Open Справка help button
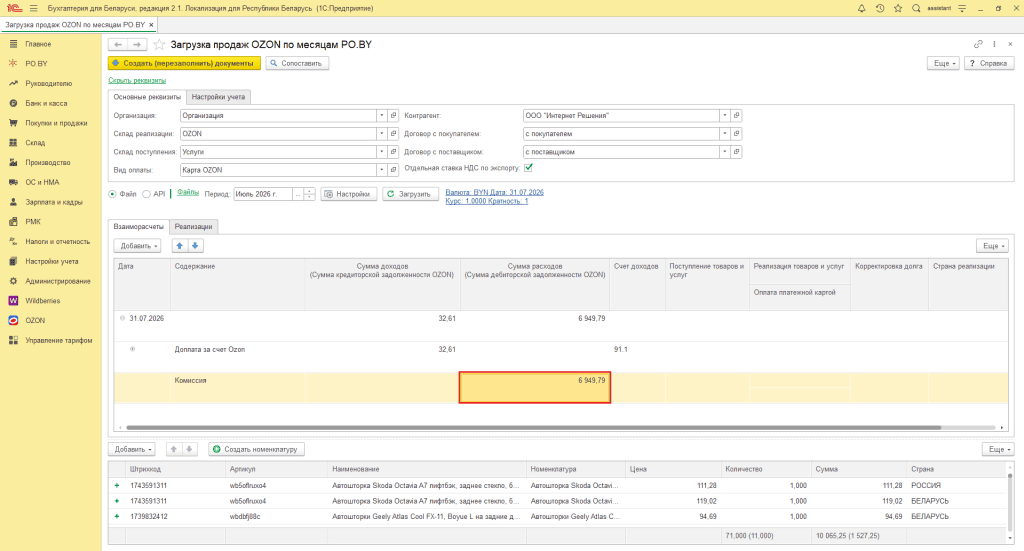 tap(989, 63)
